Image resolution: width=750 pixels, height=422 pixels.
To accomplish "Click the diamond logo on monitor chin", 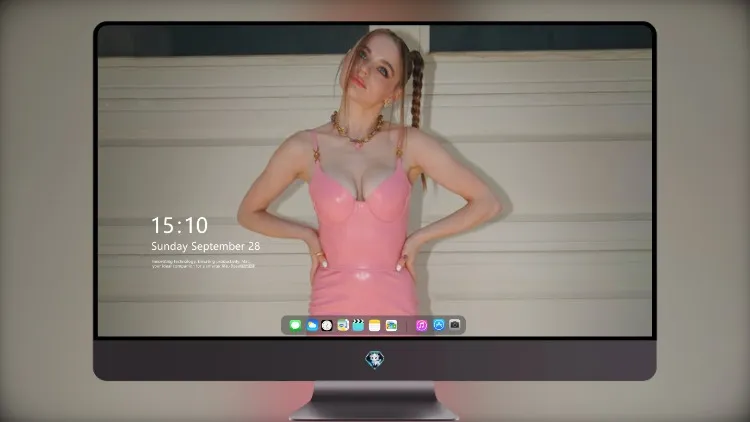I will [x=375, y=360].
